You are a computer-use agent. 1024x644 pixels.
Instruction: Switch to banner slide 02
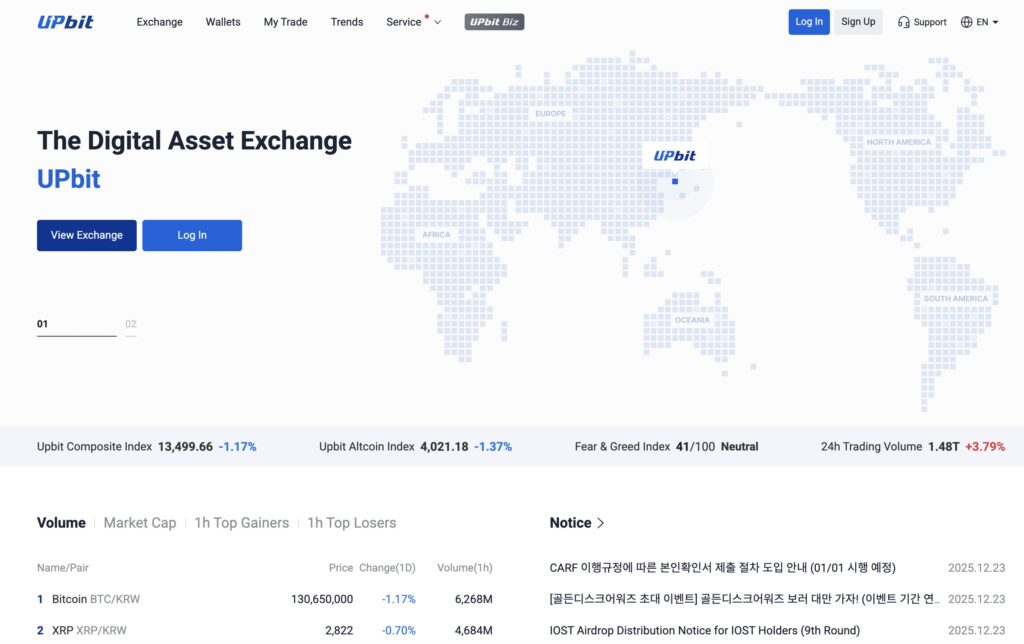[x=131, y=324]
